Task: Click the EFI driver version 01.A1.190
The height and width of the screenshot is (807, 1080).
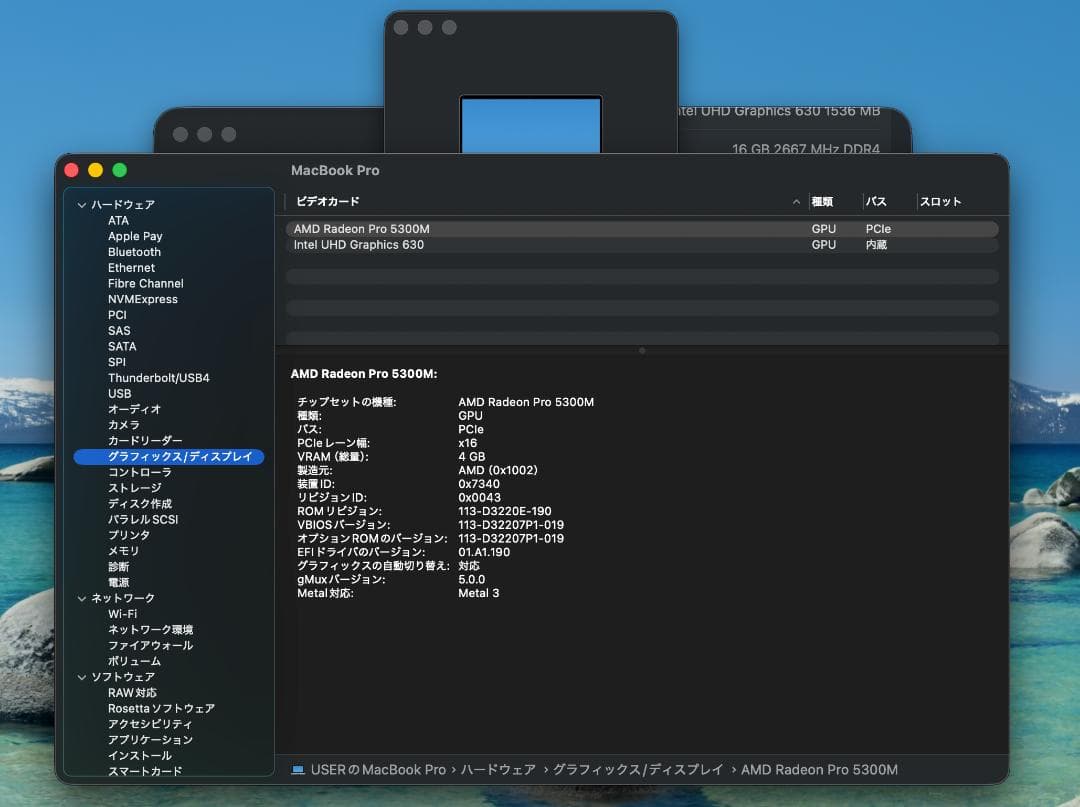Action: click(x=484, y=552)
